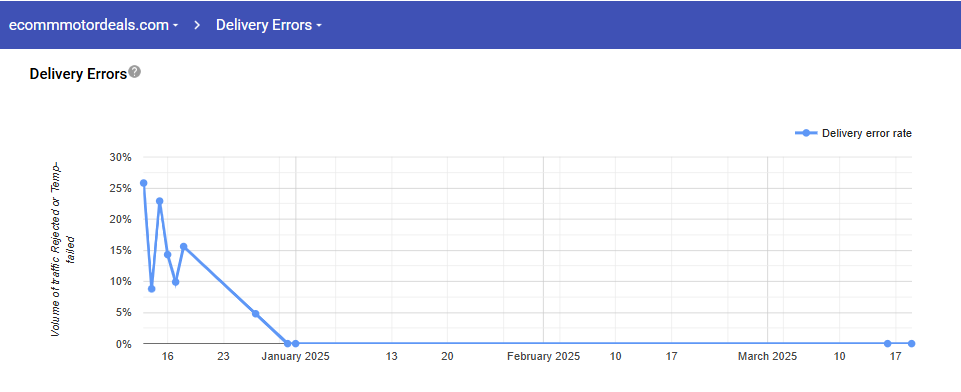Open the ecommmotordeals.com domain dropdown
Screen dimensions: 961x392
(x=93, y=25)
